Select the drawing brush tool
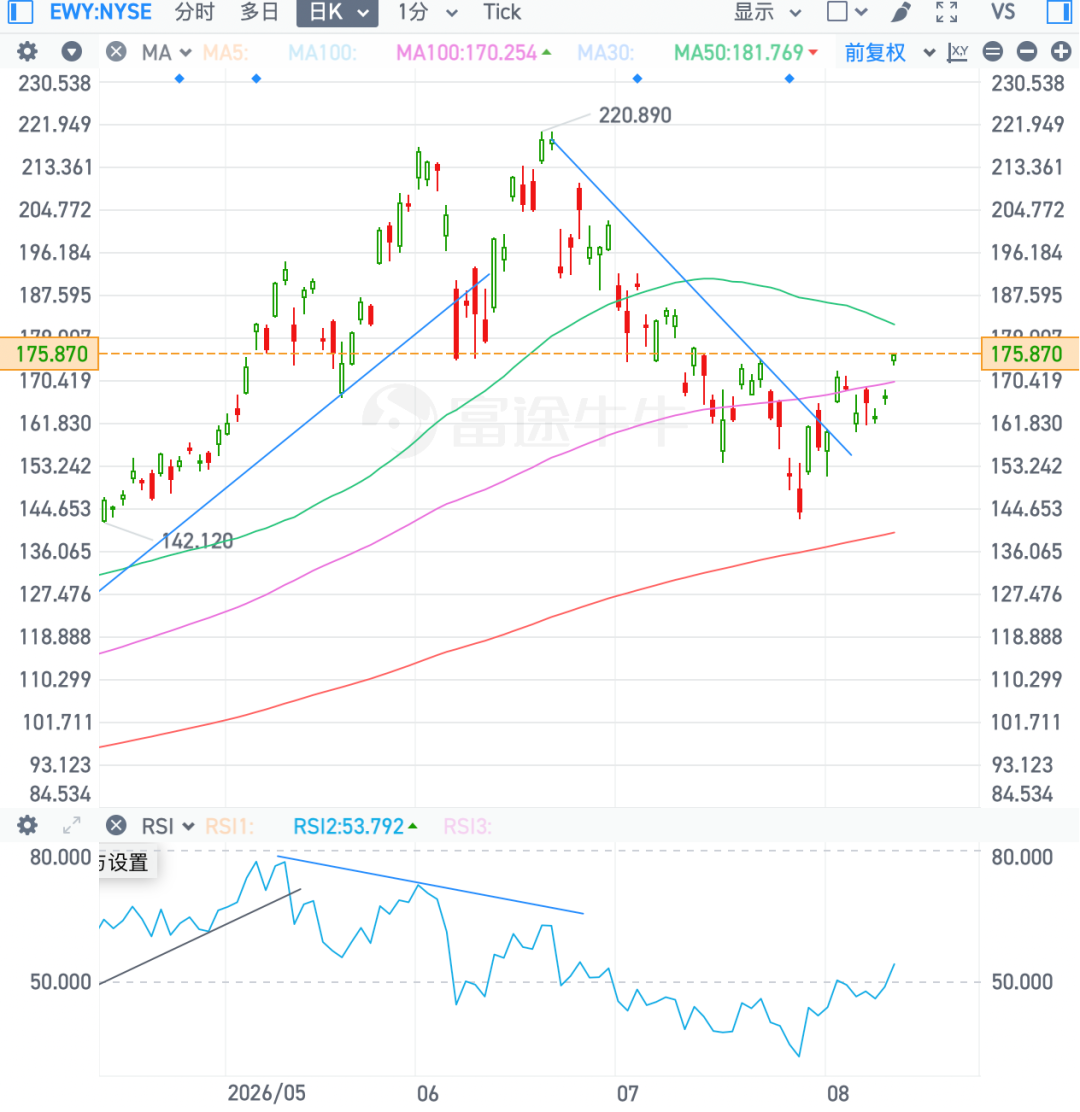The width and height of the screenshot is (1080, 1112). click(901, 12)
